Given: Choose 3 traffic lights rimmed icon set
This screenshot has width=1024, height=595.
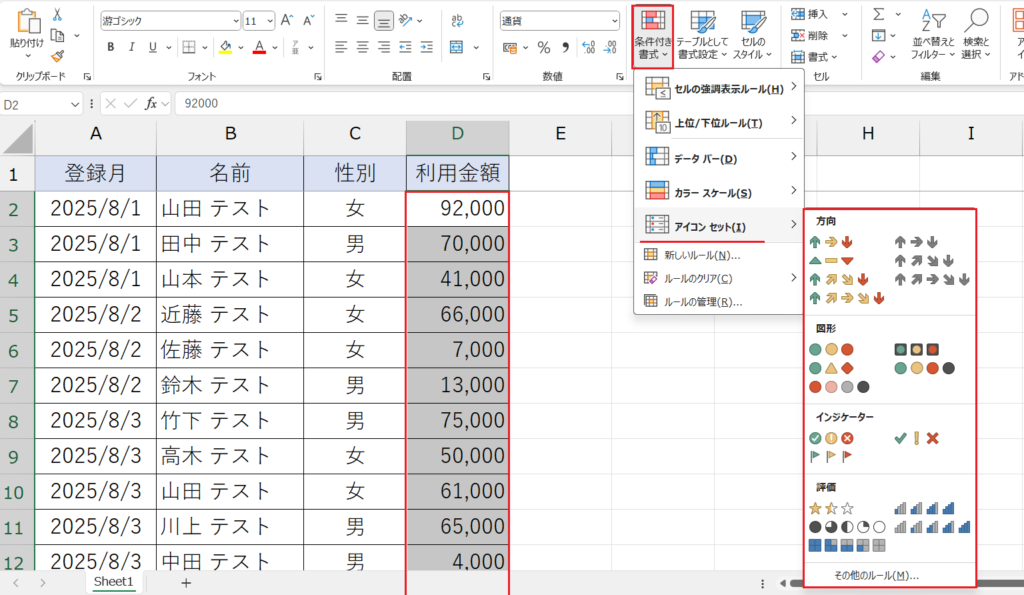Looking at the screenshot, I should pos(916,350).
